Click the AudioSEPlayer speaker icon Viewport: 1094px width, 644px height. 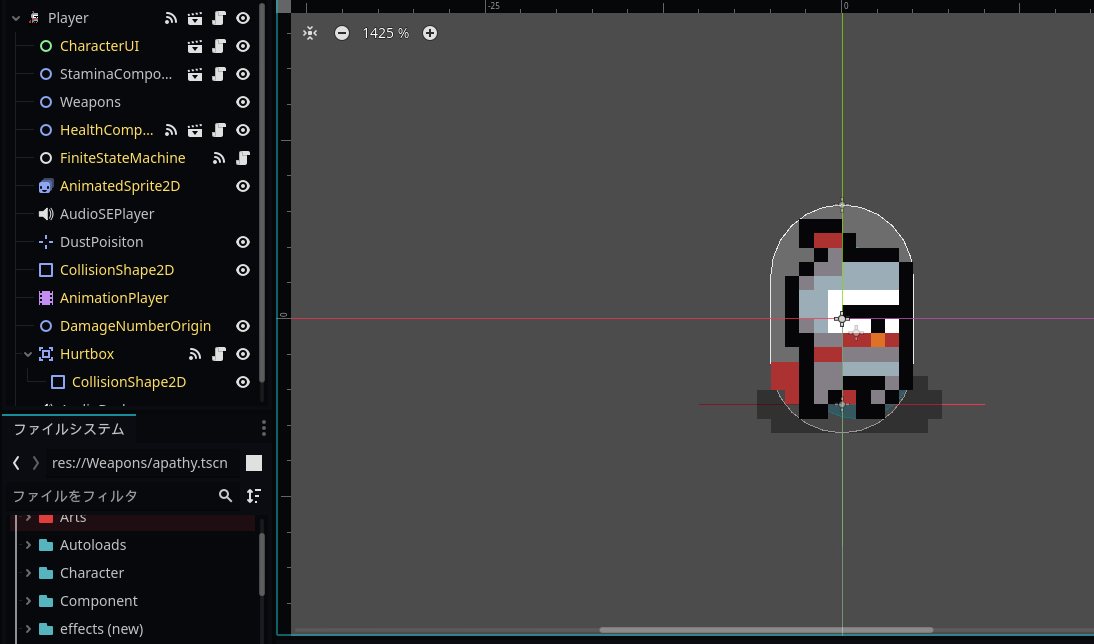click(x=46, y=214)
